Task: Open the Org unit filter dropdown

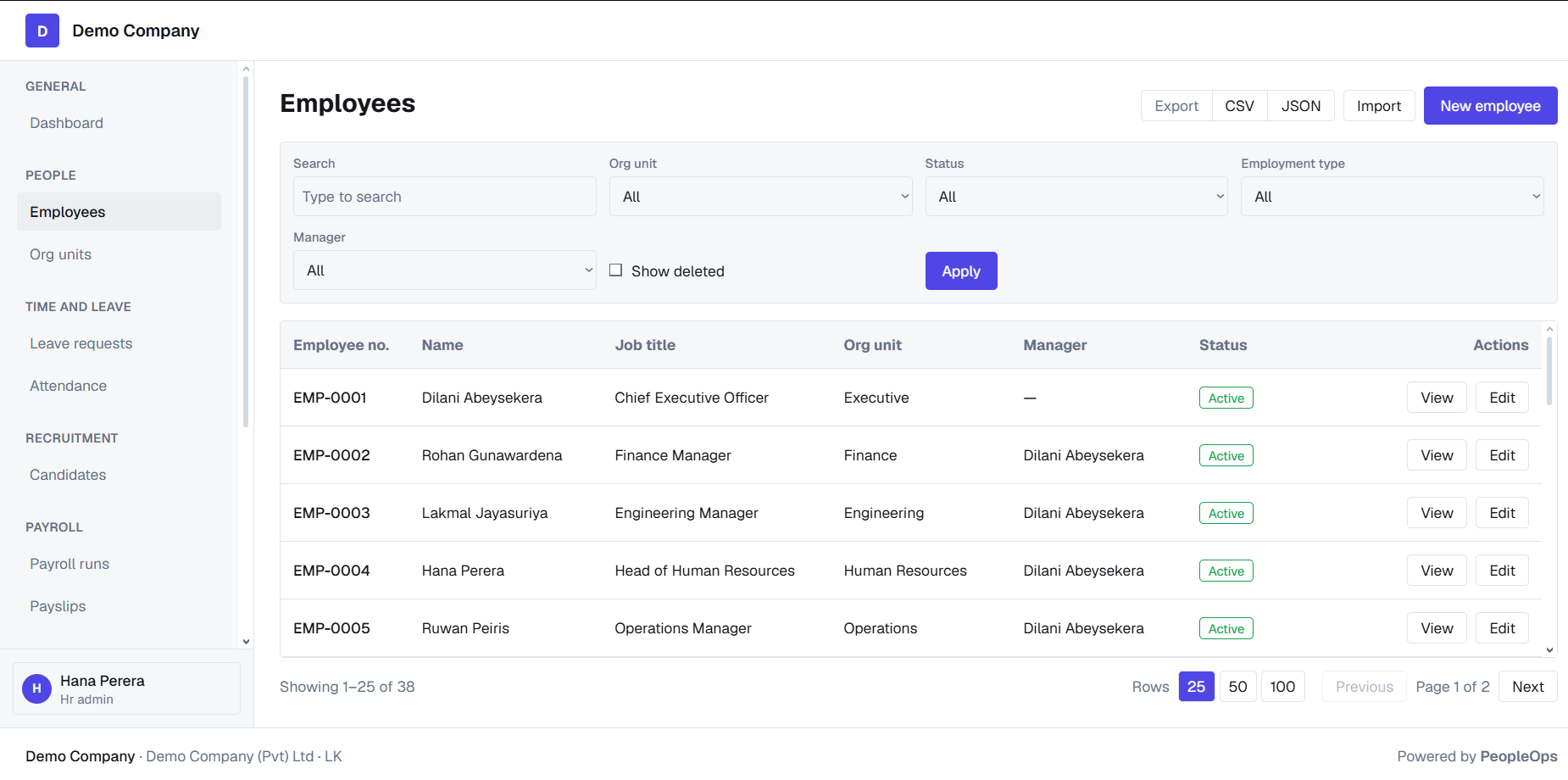Action: point(760,197)
